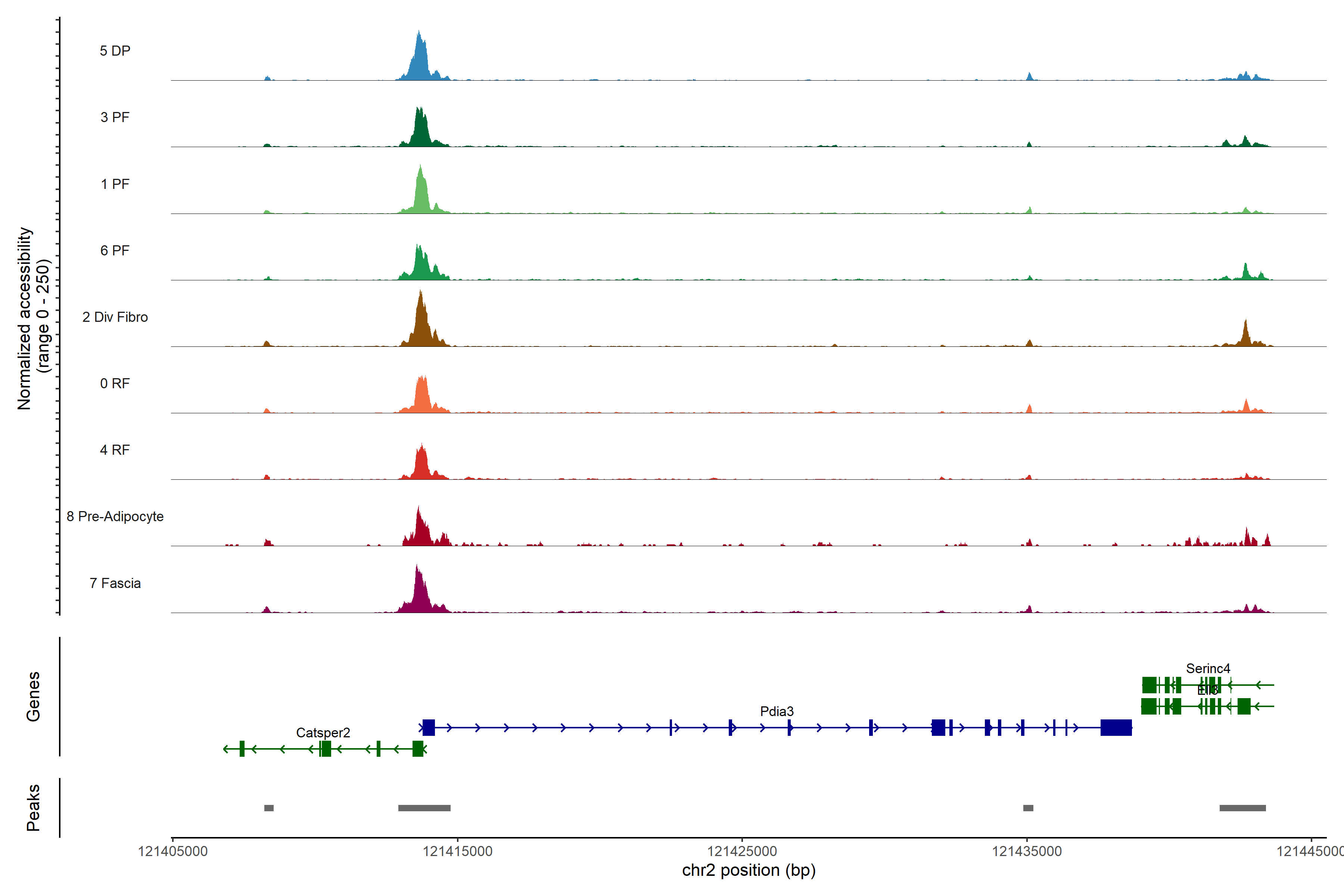Image resolution: width=1344 pixels, height=896 pixels.
Task: Click the small gray peak bar near 121435000
Action: tap(1028, 808)
